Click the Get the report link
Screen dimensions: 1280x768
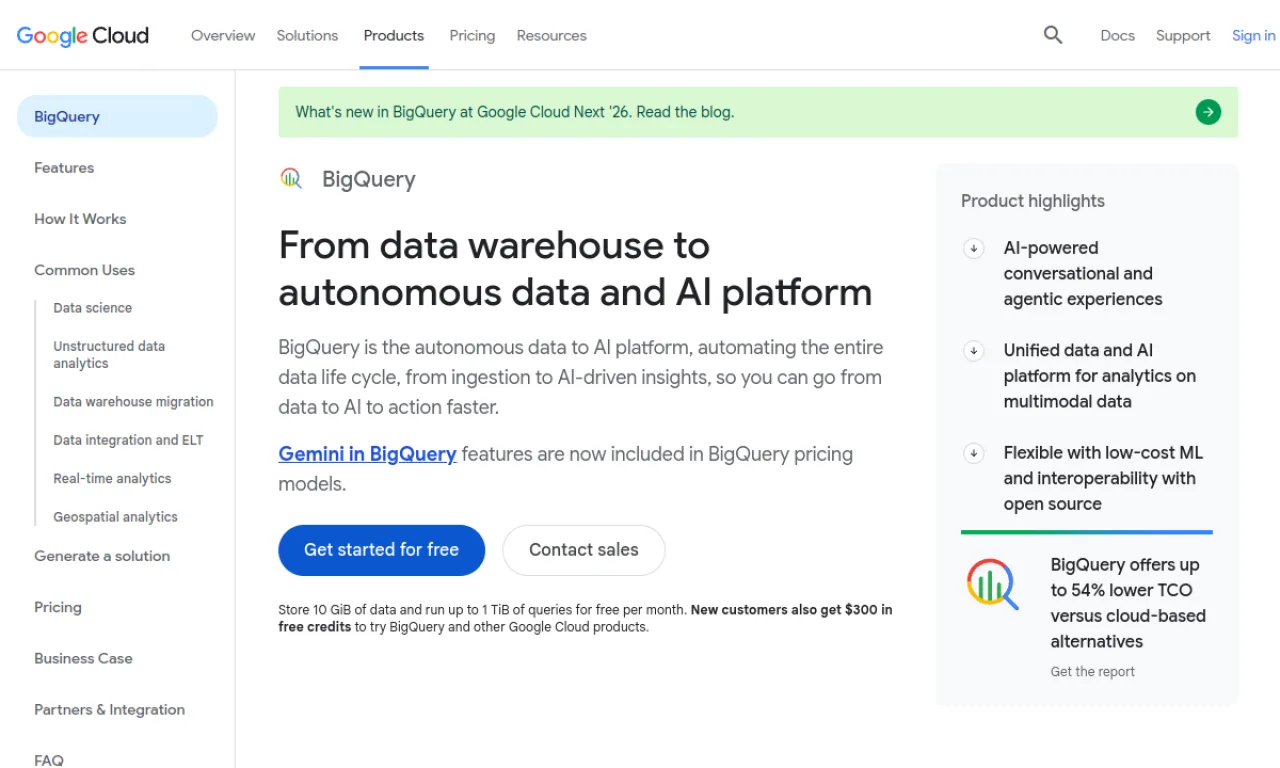point(1092,672)
